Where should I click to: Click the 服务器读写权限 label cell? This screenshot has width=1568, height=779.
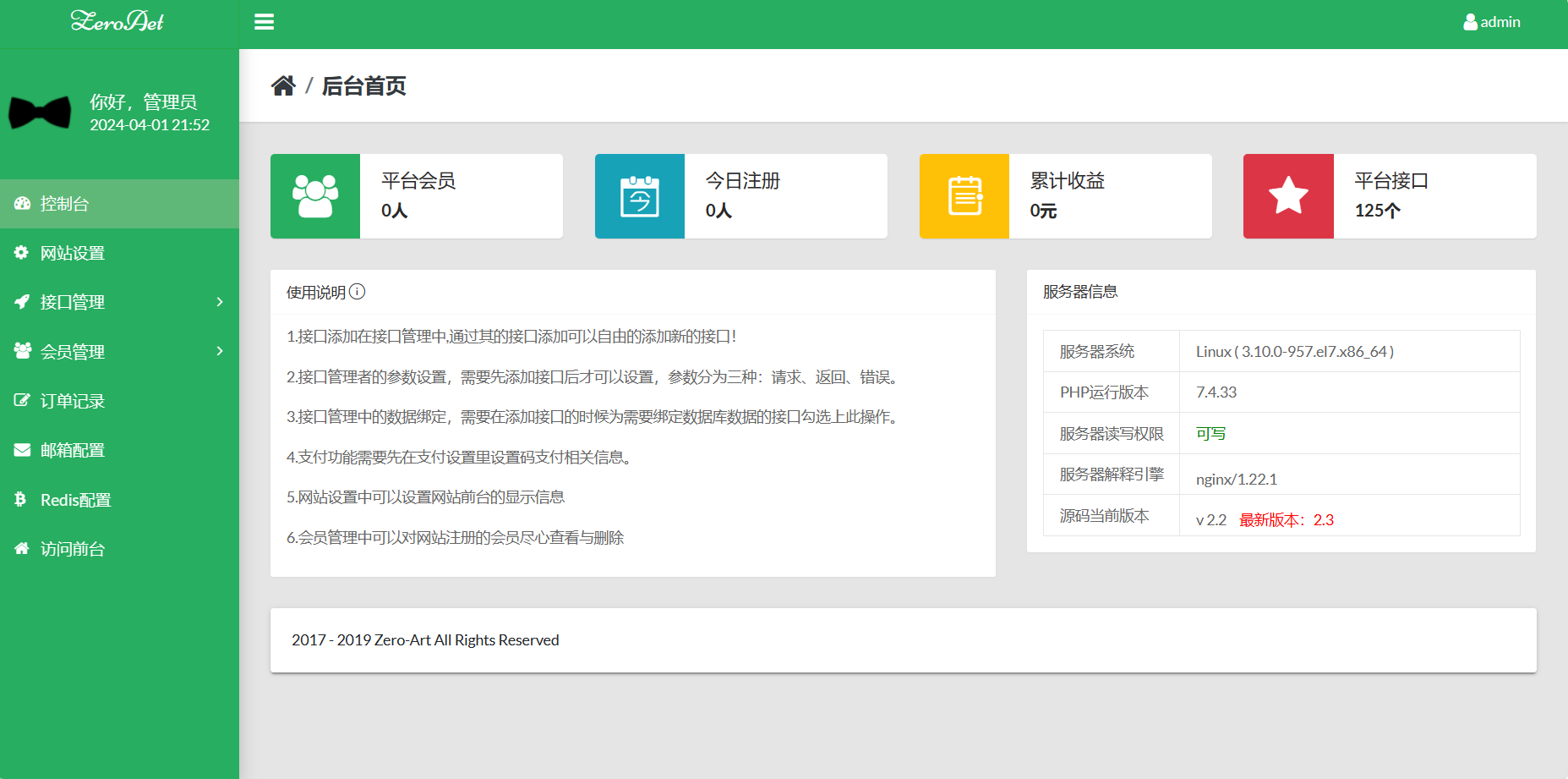1112,434
